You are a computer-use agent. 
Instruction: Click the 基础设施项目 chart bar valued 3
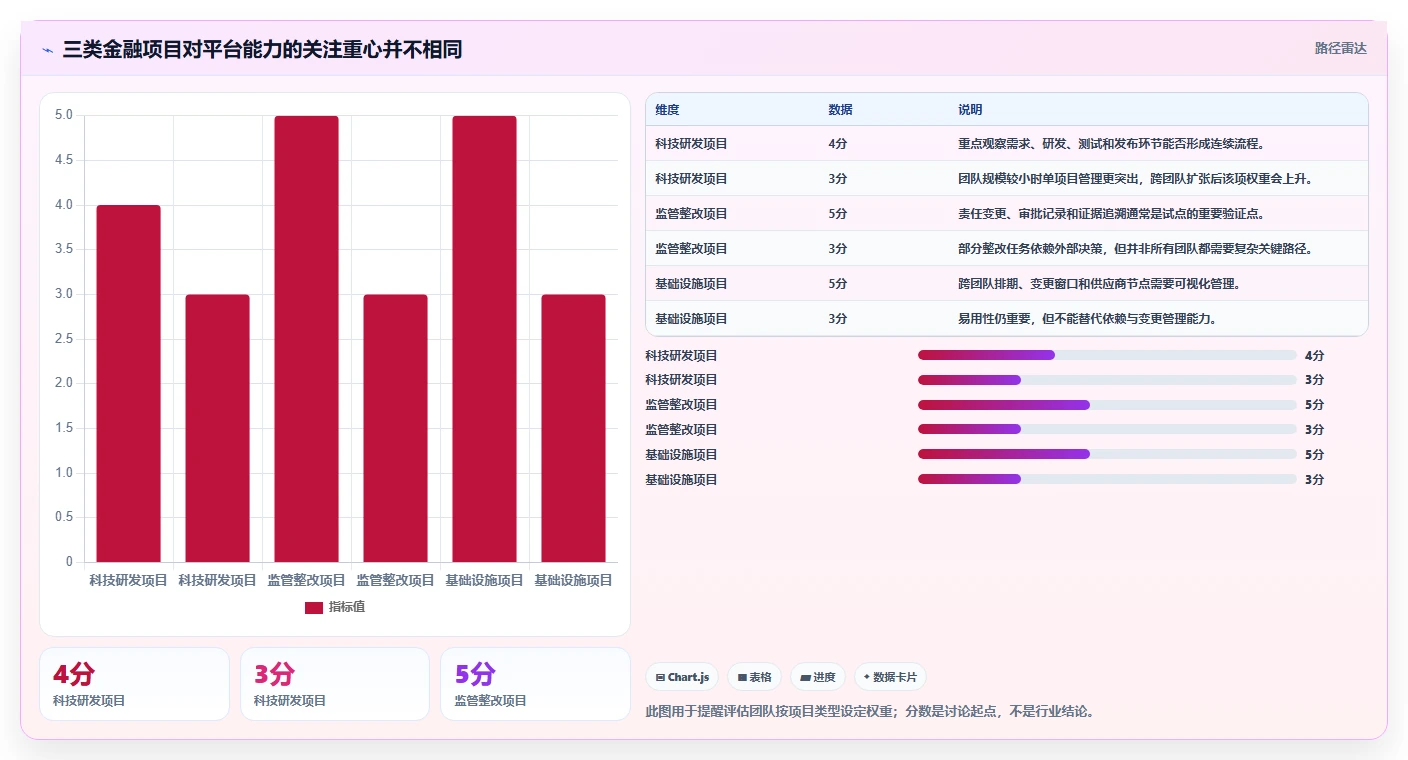574,428
